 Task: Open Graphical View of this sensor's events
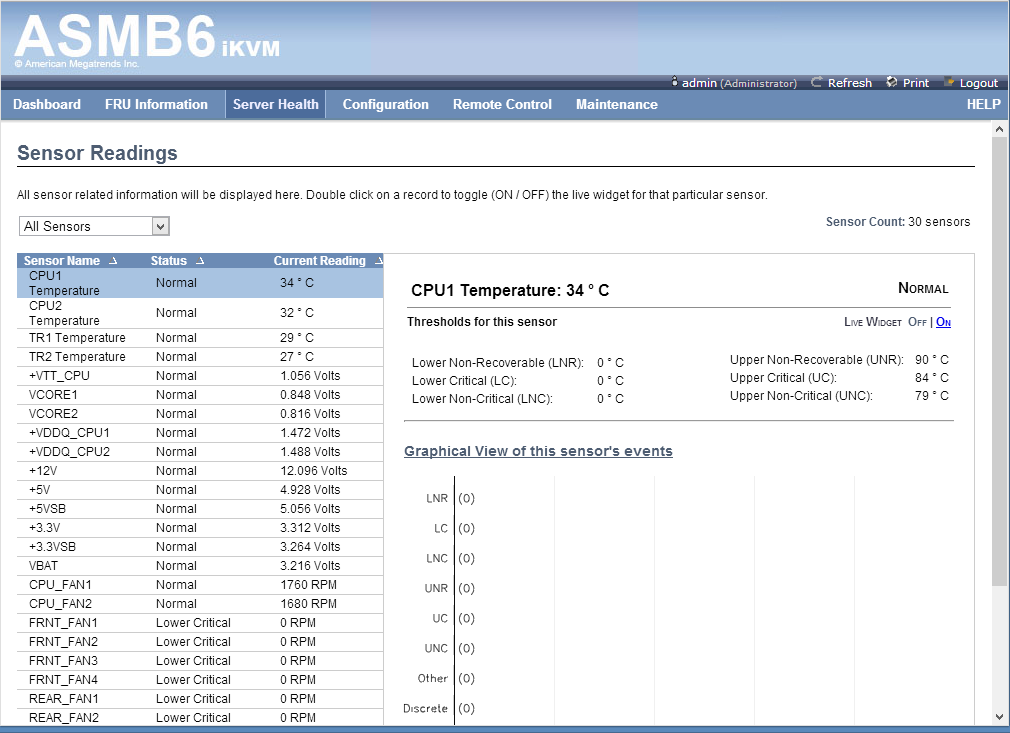(538, 452)
